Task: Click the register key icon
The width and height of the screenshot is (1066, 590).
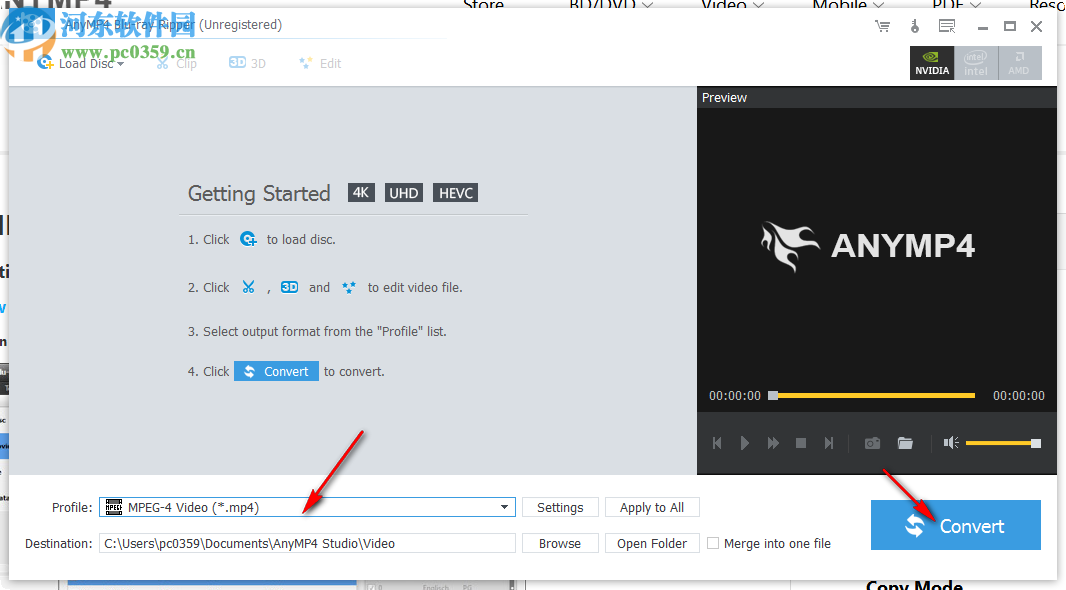Action: click(x=915, y=27)
